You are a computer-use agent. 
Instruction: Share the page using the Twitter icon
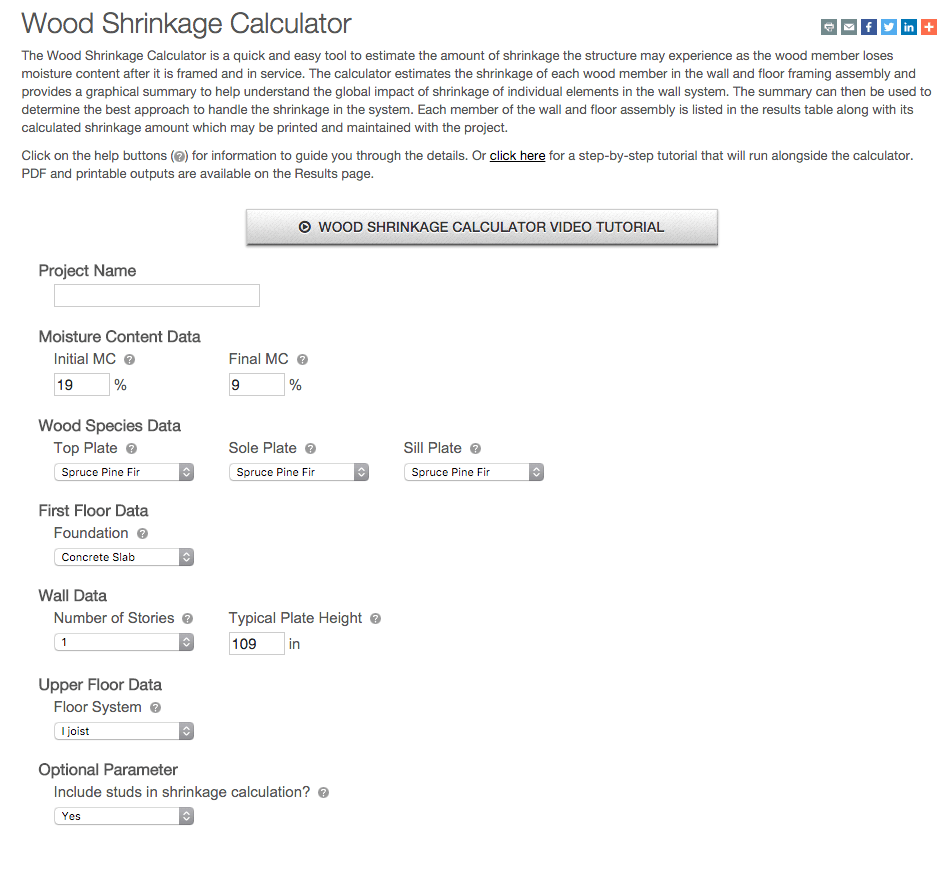pos(889,27)
